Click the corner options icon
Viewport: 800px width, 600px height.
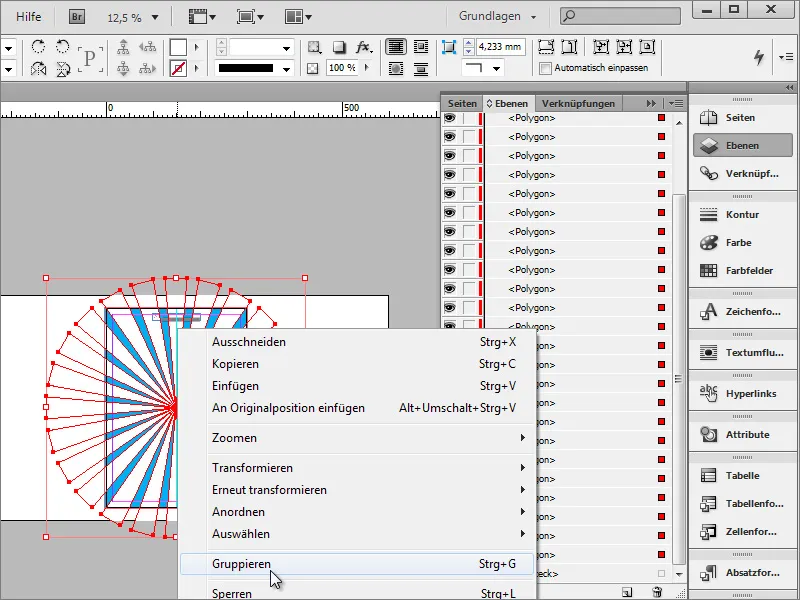(448, 47)
